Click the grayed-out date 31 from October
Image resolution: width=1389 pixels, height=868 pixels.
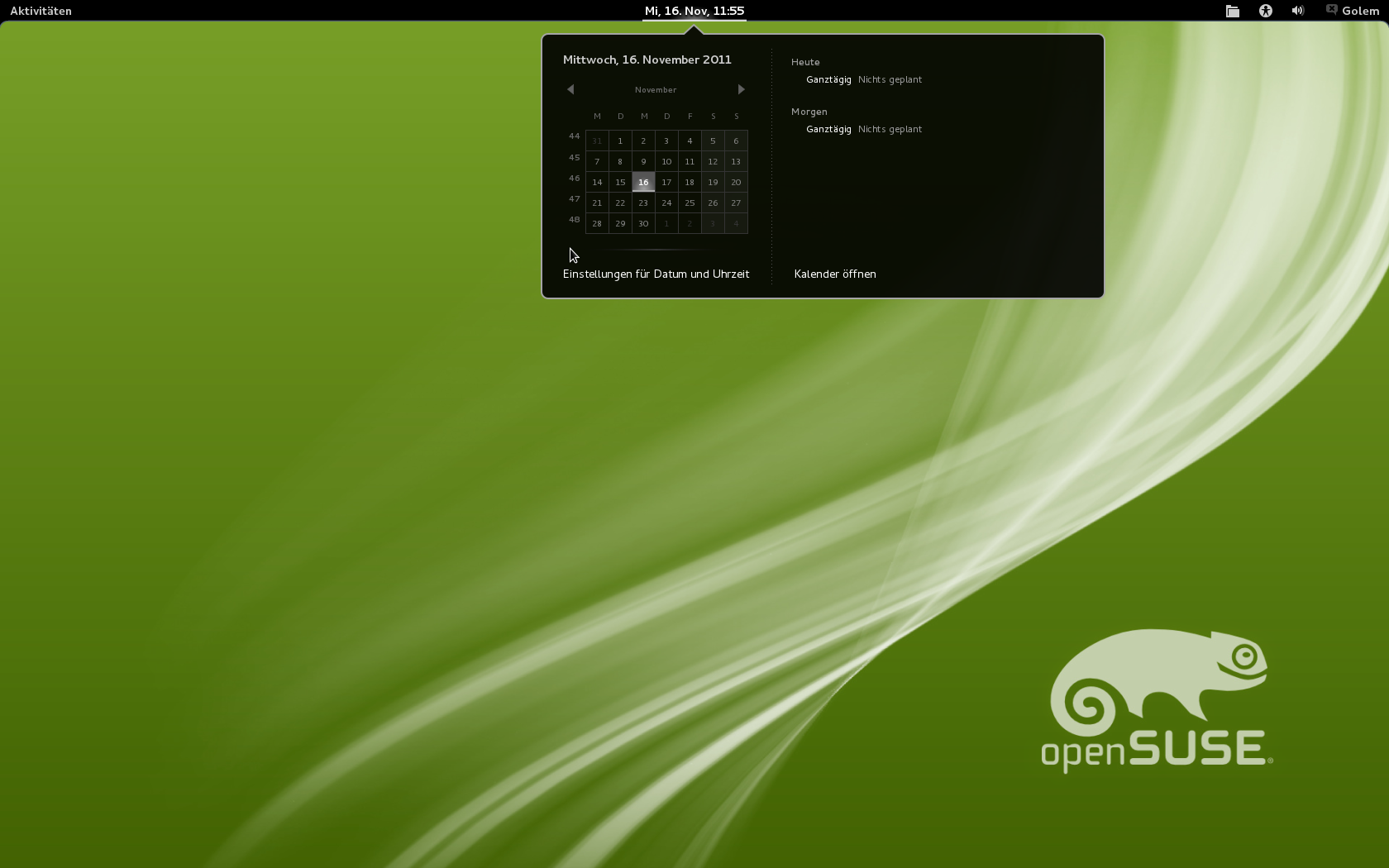pos(597,141)
